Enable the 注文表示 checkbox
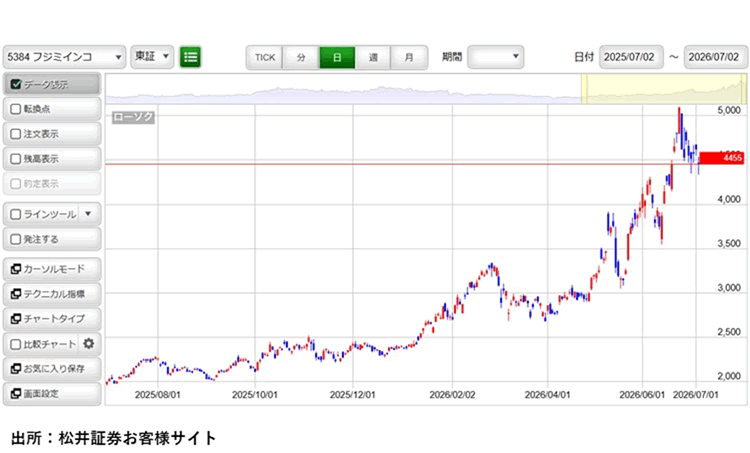Screen dimensions: 750x453 [x=16, y=134]
